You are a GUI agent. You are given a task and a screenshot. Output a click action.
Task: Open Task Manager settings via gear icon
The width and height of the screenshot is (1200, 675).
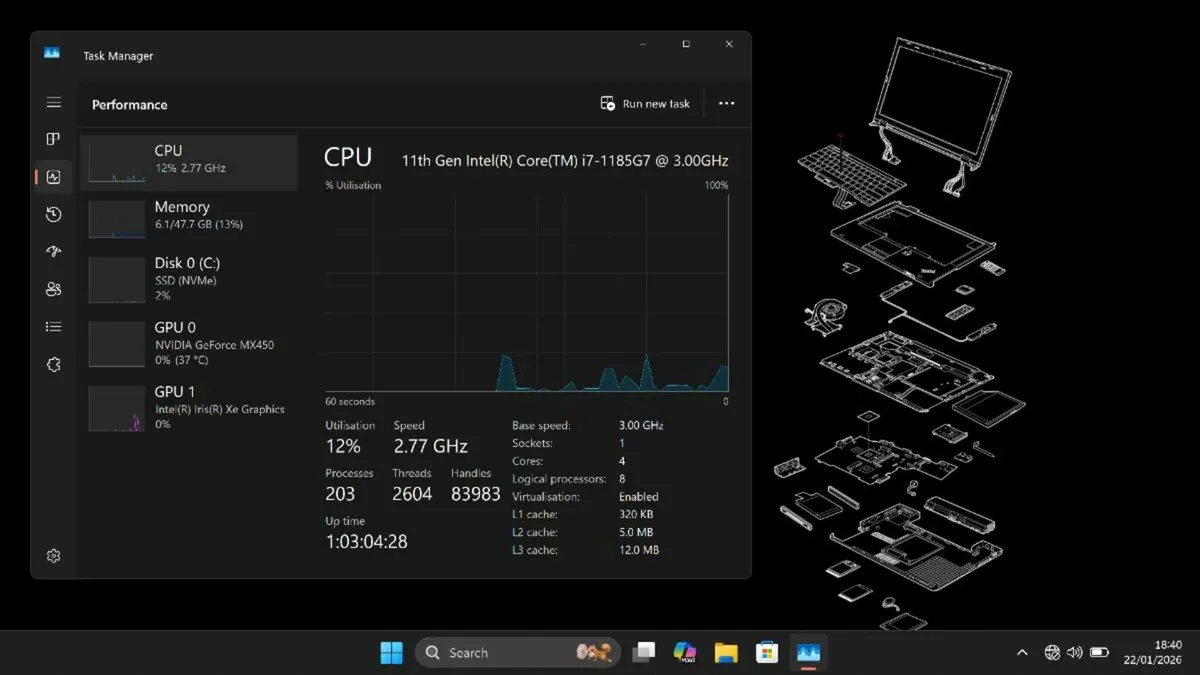pos(53,555)
